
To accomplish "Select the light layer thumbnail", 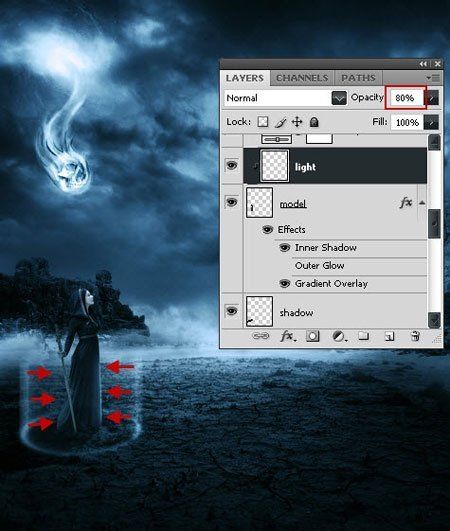I will point(274,166).
